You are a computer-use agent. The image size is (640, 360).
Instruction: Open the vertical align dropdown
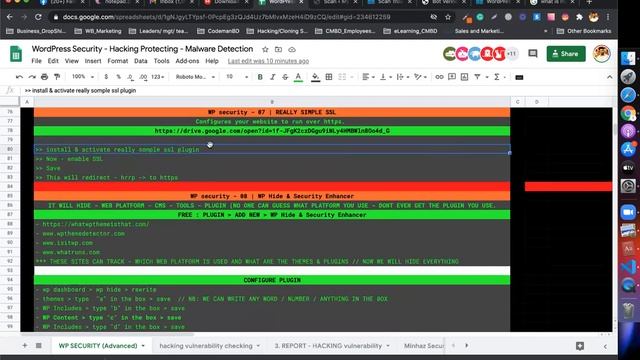(386, 77)
